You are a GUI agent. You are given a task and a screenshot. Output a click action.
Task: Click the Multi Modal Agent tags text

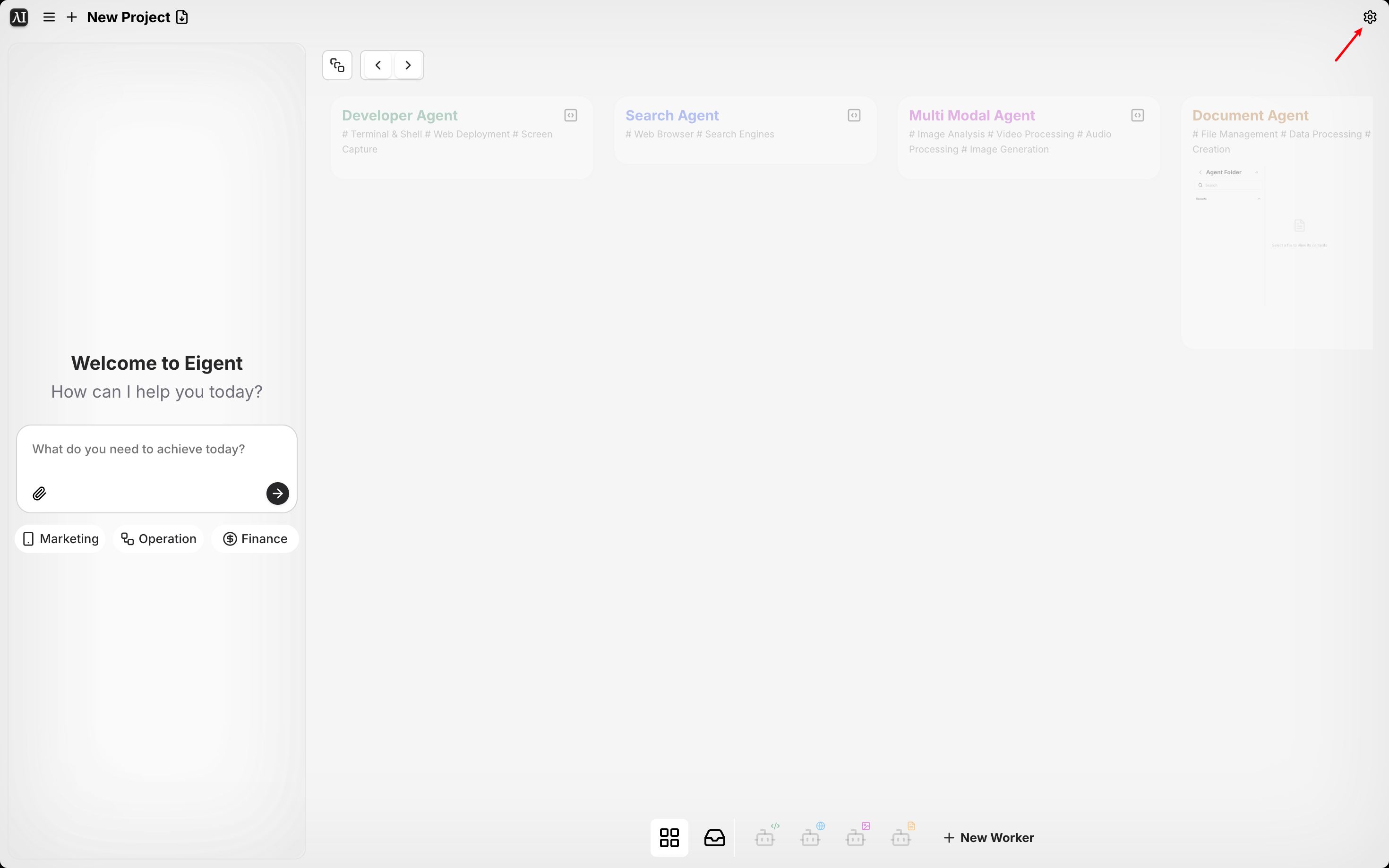[1010, 141]
